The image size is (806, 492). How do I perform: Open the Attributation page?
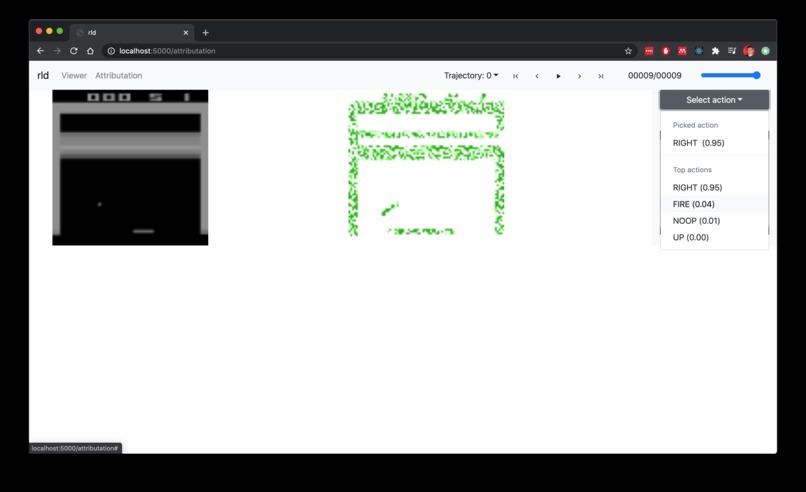point(119,76)
